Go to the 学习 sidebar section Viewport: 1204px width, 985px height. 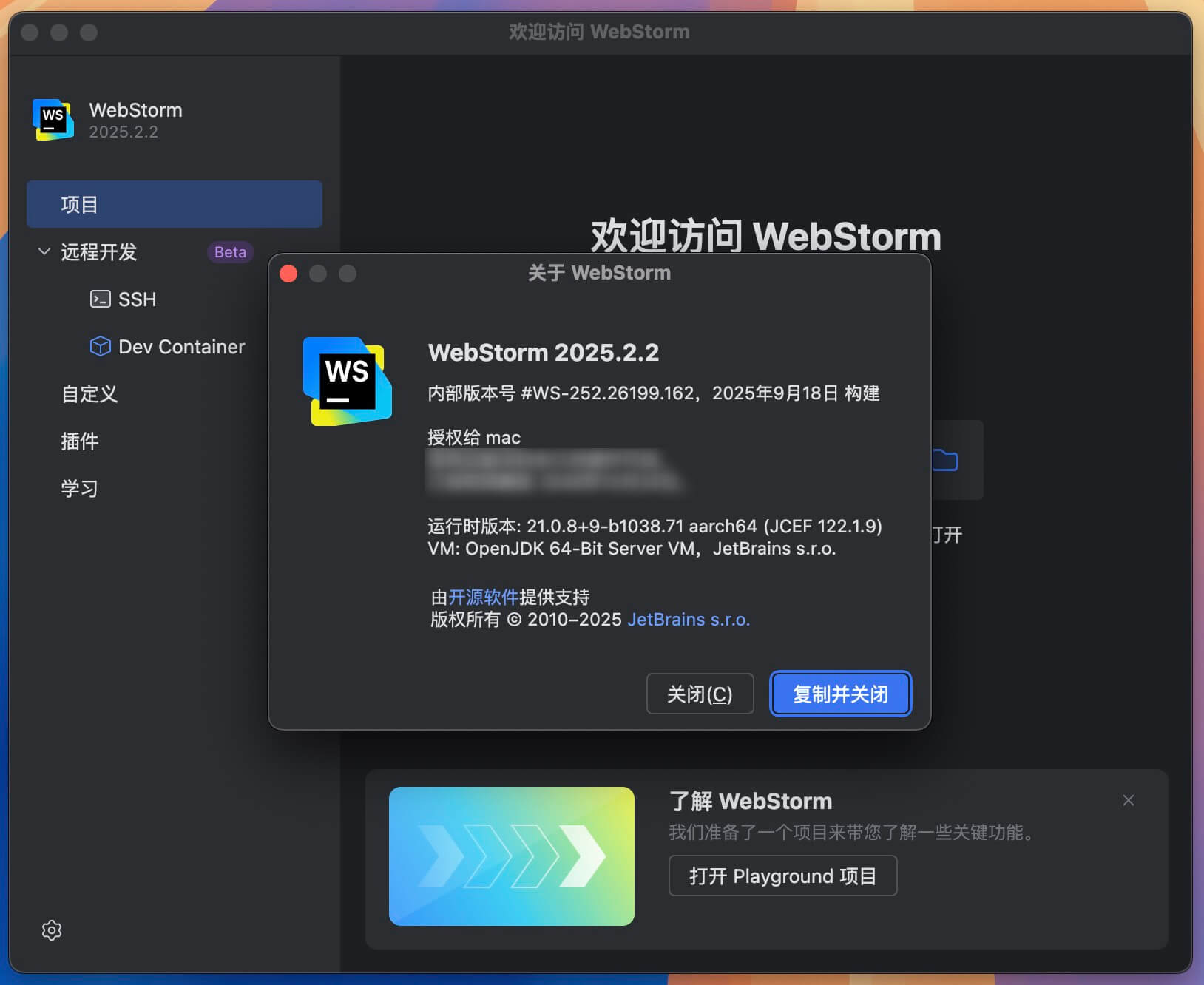click(x=80, y=489)
